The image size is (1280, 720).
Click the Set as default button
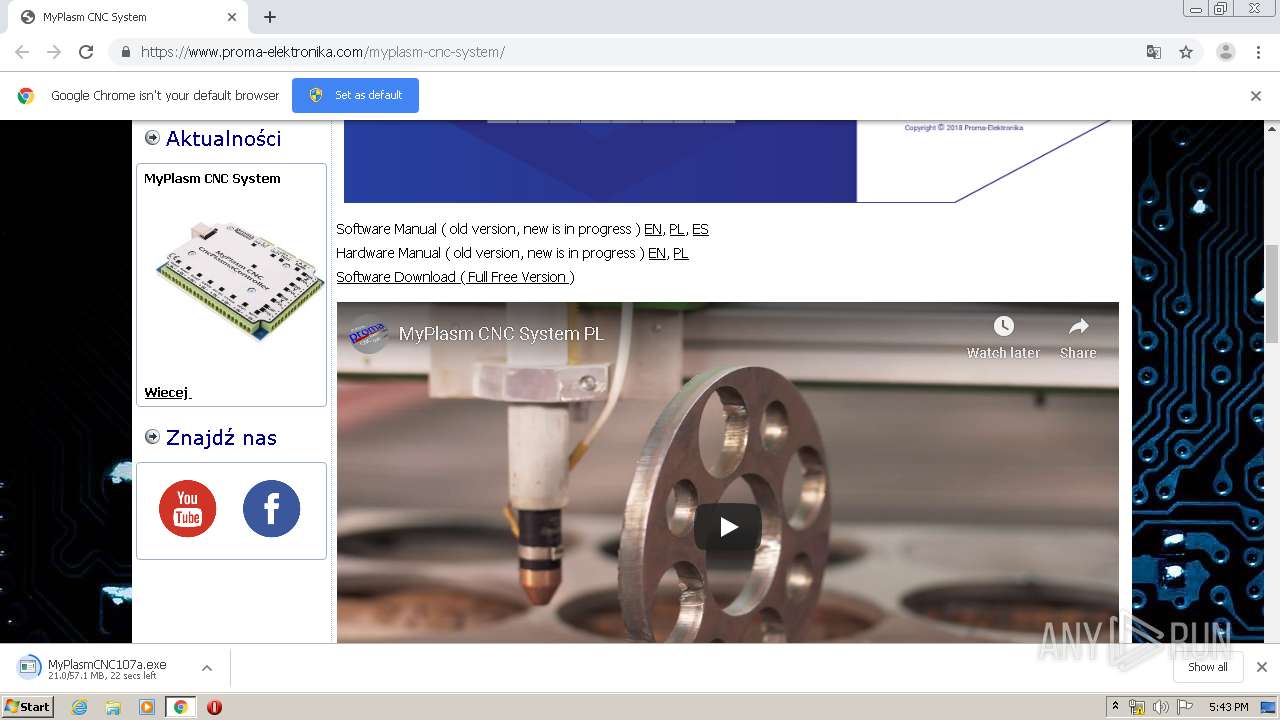coord(355,95)
